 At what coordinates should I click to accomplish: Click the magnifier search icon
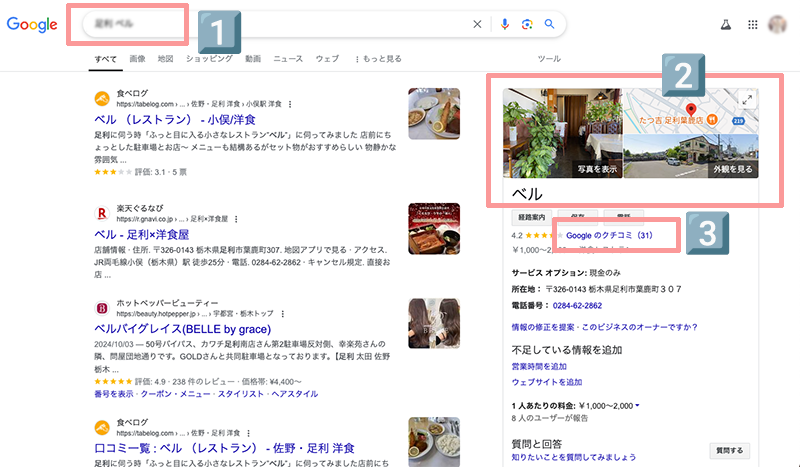click(x=549, y=24)
